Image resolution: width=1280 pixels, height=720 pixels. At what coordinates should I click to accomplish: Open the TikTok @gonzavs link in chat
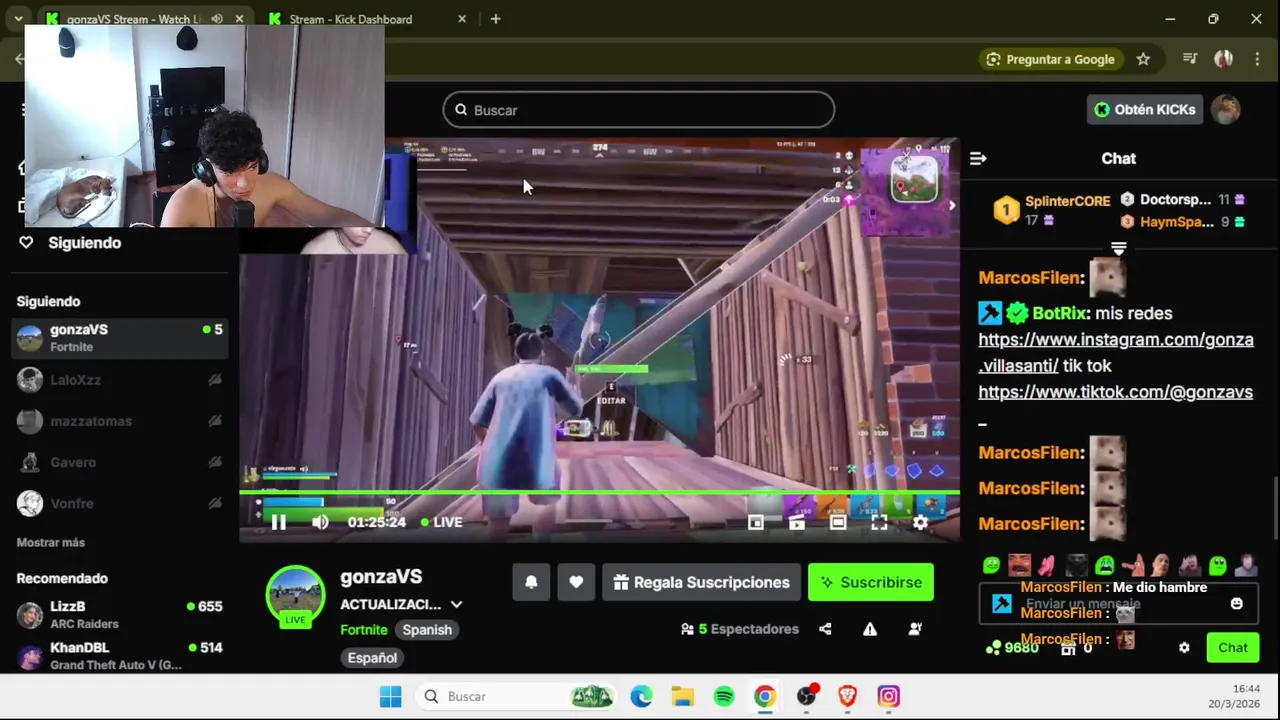pos(1115,392)
